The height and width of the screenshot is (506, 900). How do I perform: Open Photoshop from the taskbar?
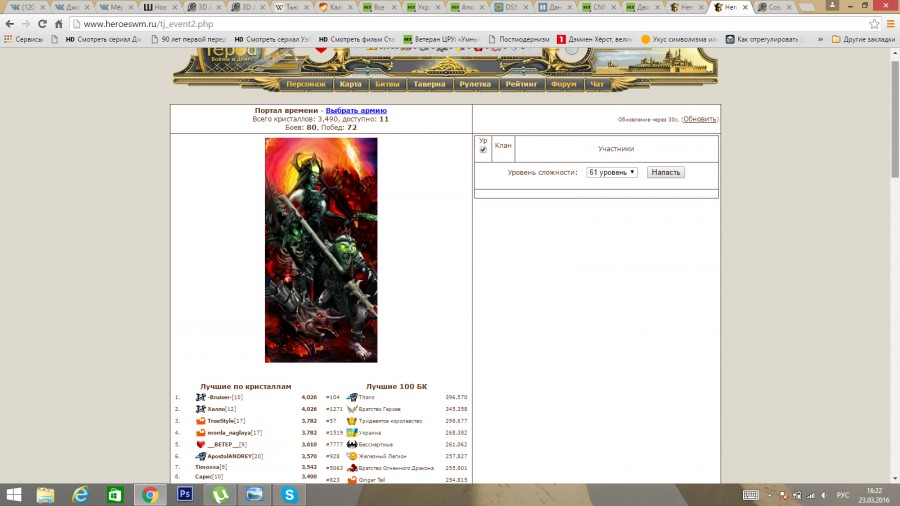tap(184, 494)
